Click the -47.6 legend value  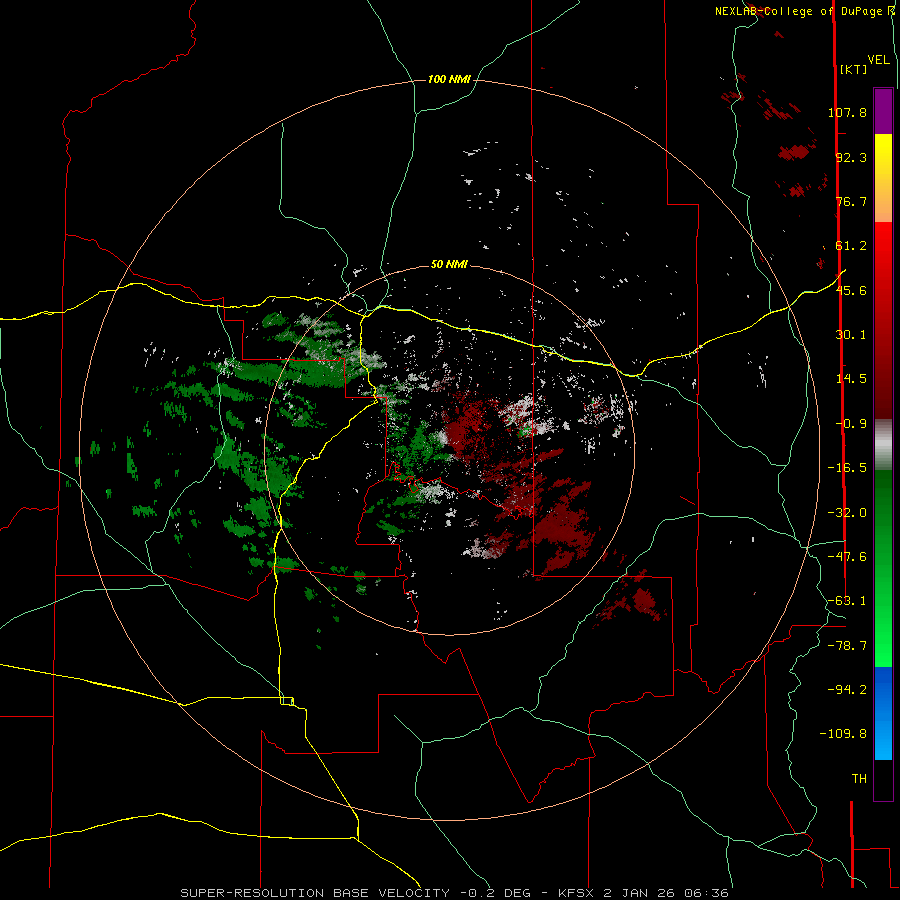tap(847, 557)
